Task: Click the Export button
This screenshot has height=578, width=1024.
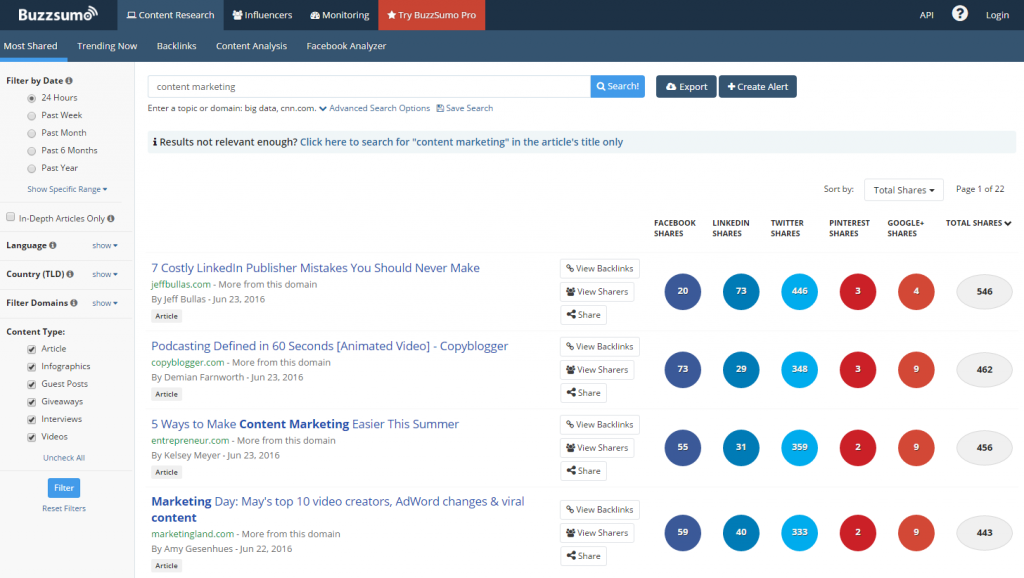Action: pyautogui.click(x=686, y=86)
